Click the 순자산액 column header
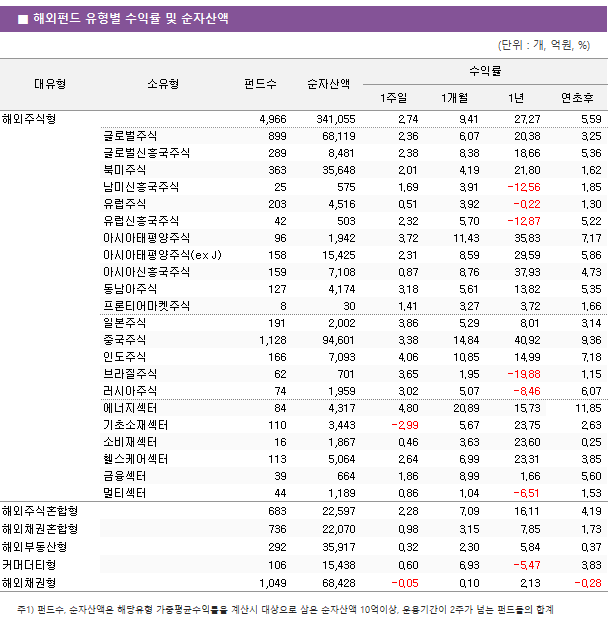The width and height of the screenshot is (614, 622). (x=328, y=84)
